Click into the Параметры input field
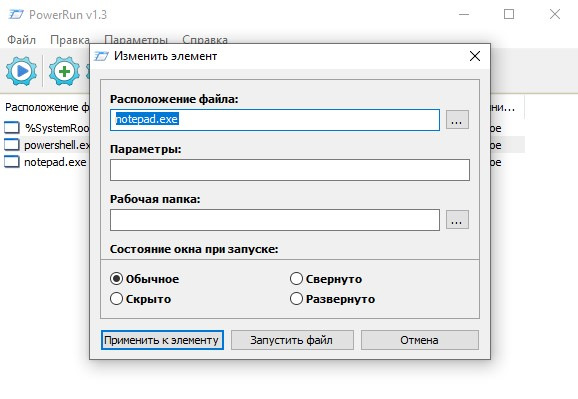578x399 pixels. click(290, 170)
